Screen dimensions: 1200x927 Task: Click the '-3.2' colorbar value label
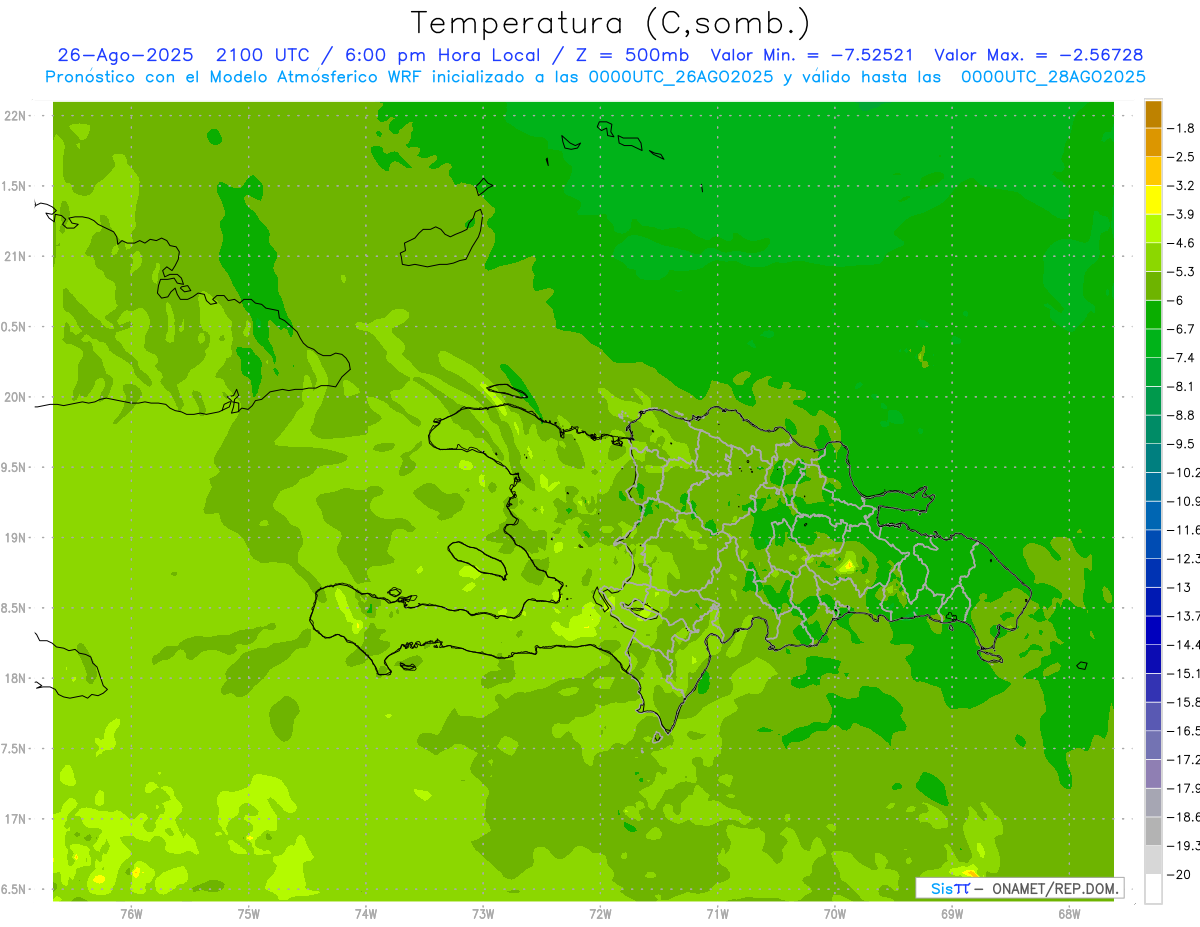[1182, 186]
